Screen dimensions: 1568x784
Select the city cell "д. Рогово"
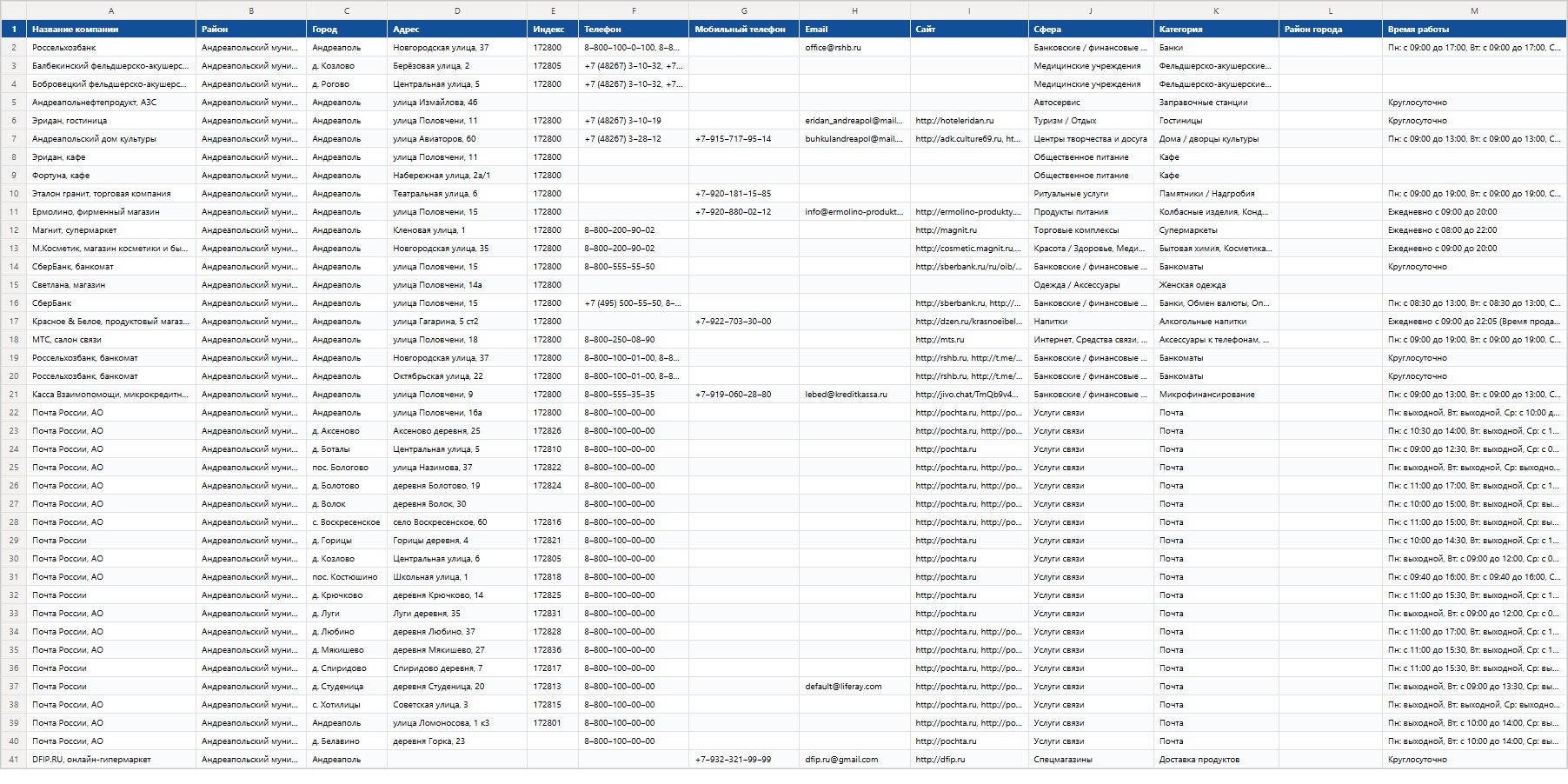[x=347, y=83]
